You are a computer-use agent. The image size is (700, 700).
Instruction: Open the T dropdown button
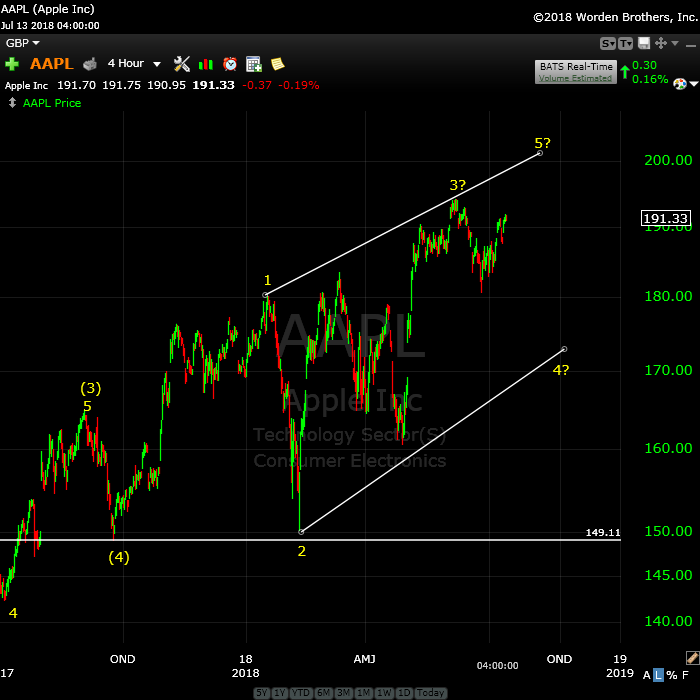(x=625, y=43)
